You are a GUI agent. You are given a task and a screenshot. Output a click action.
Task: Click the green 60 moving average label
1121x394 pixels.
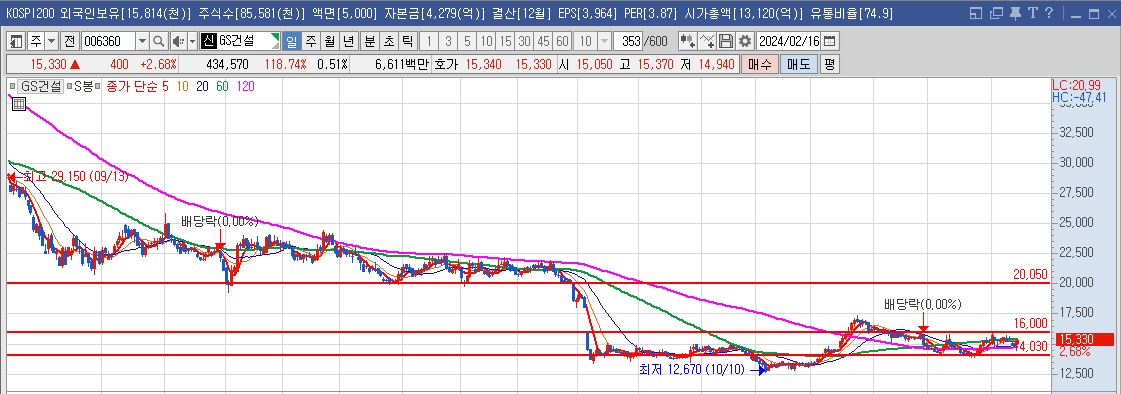point(222,87)
